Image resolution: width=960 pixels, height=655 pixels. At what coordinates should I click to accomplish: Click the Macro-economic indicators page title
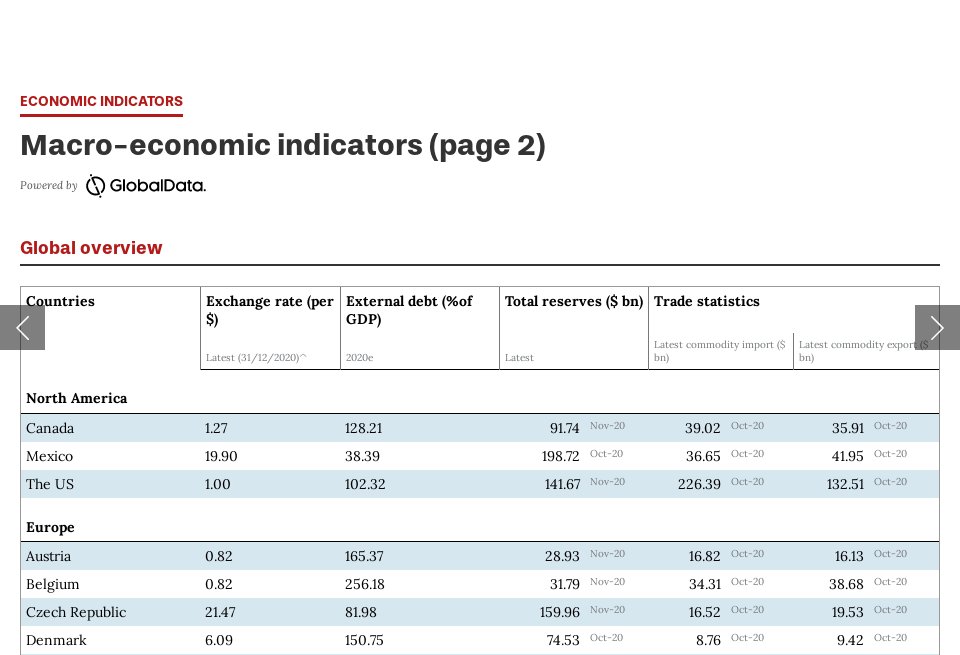(283, 145)
